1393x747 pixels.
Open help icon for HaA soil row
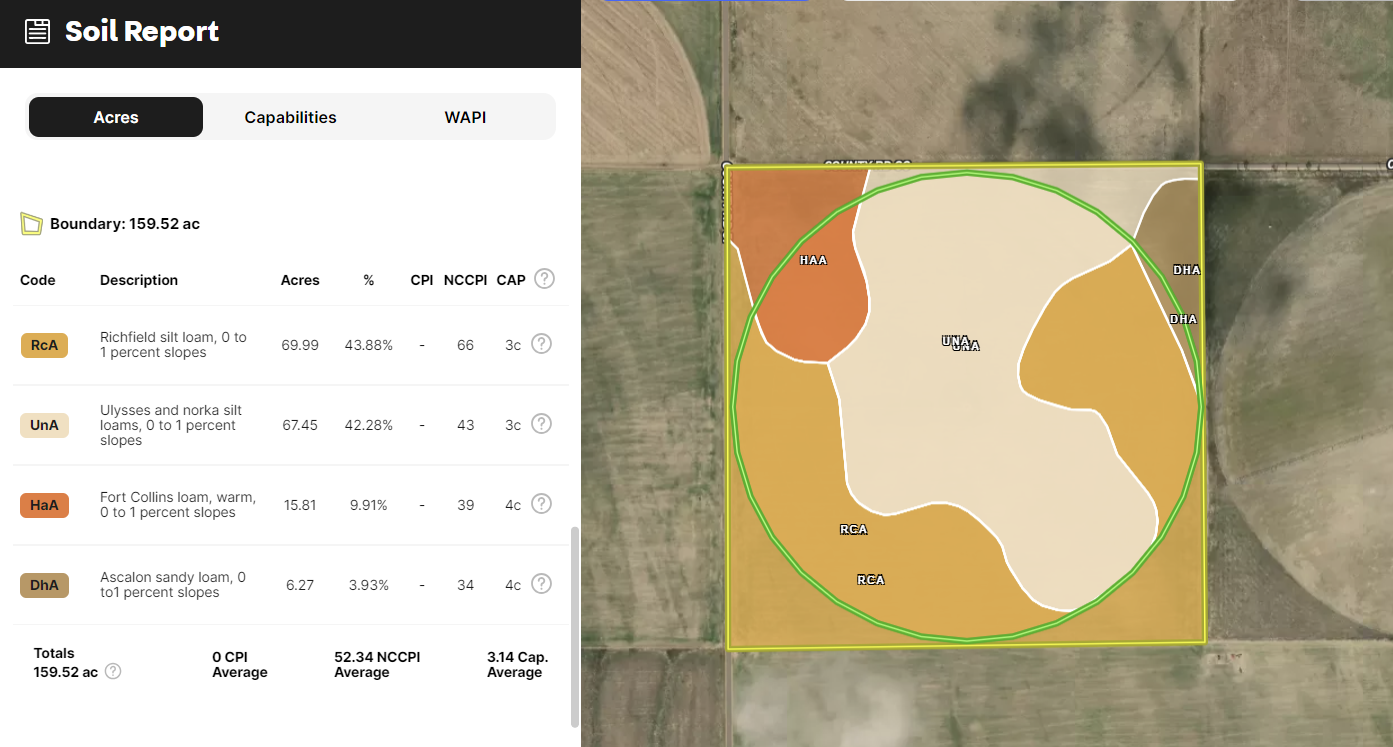541,504
